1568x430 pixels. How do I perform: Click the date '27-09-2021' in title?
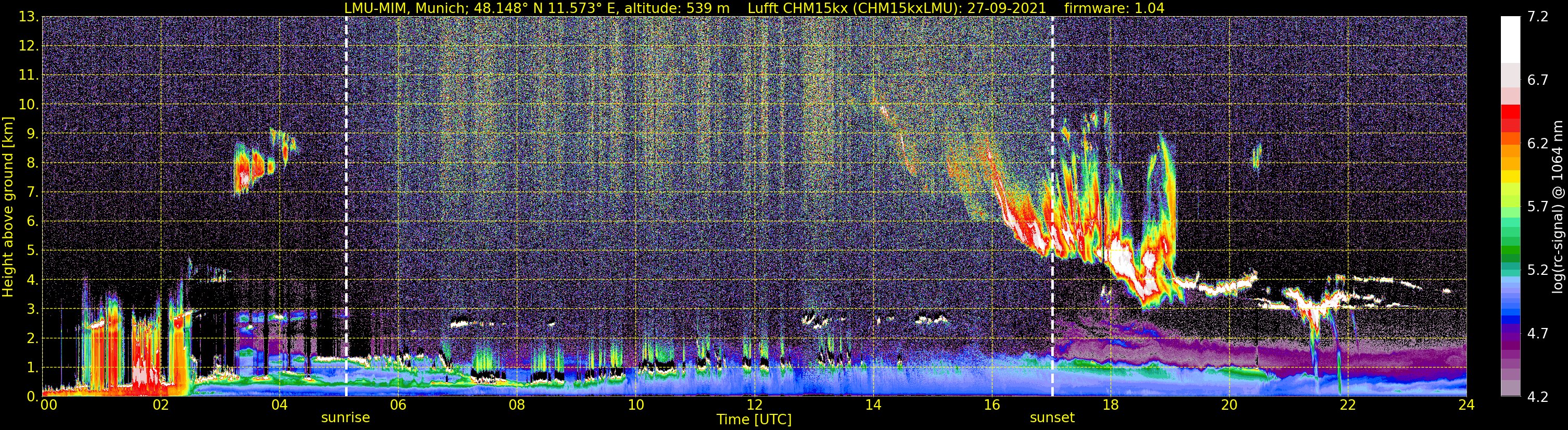pos(1006,8)
